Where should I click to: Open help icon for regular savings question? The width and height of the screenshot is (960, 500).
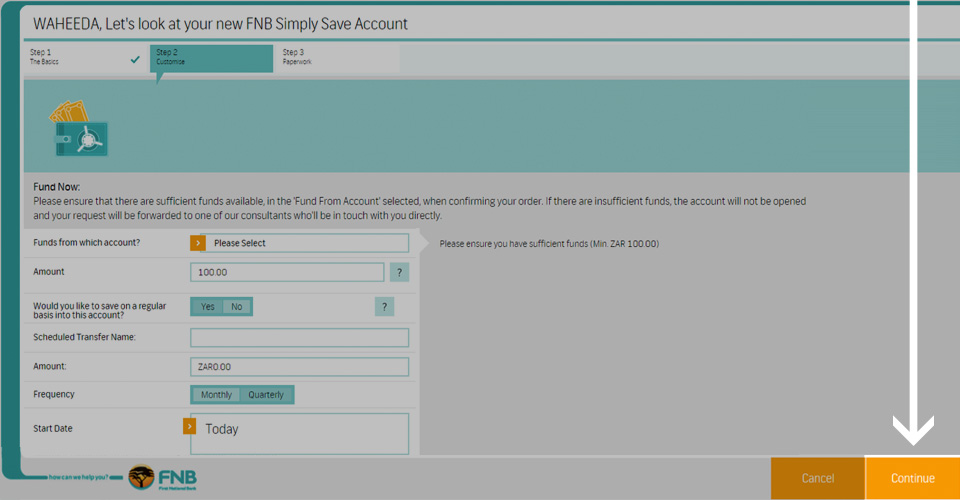[384, 307]
